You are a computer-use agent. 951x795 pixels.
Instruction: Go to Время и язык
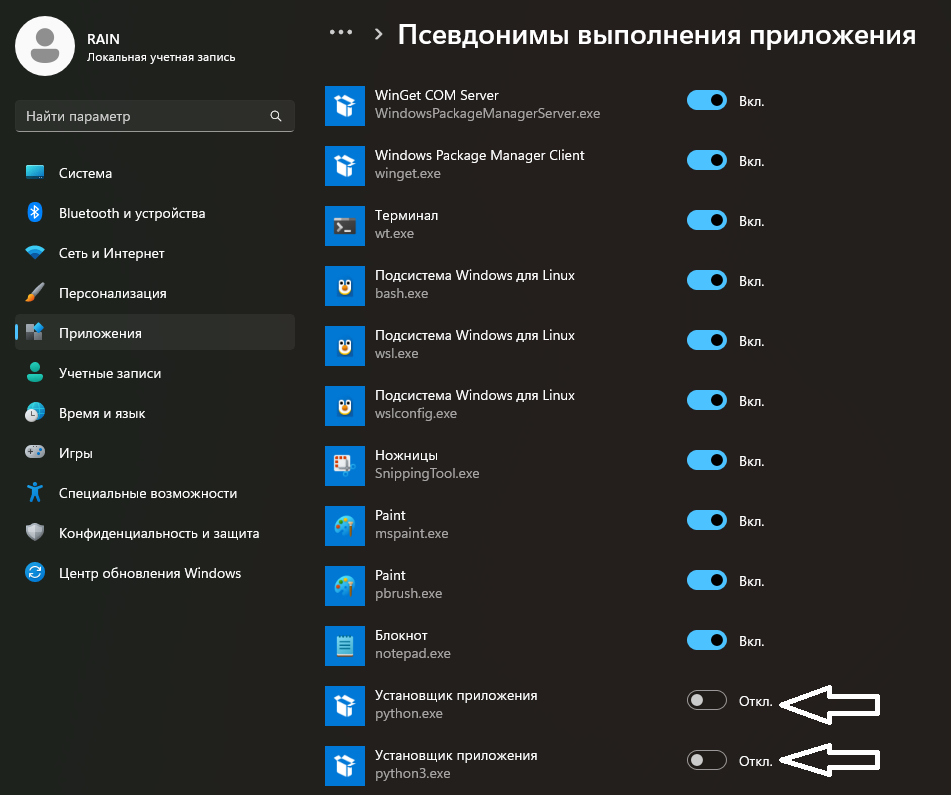tap(155, 413)
